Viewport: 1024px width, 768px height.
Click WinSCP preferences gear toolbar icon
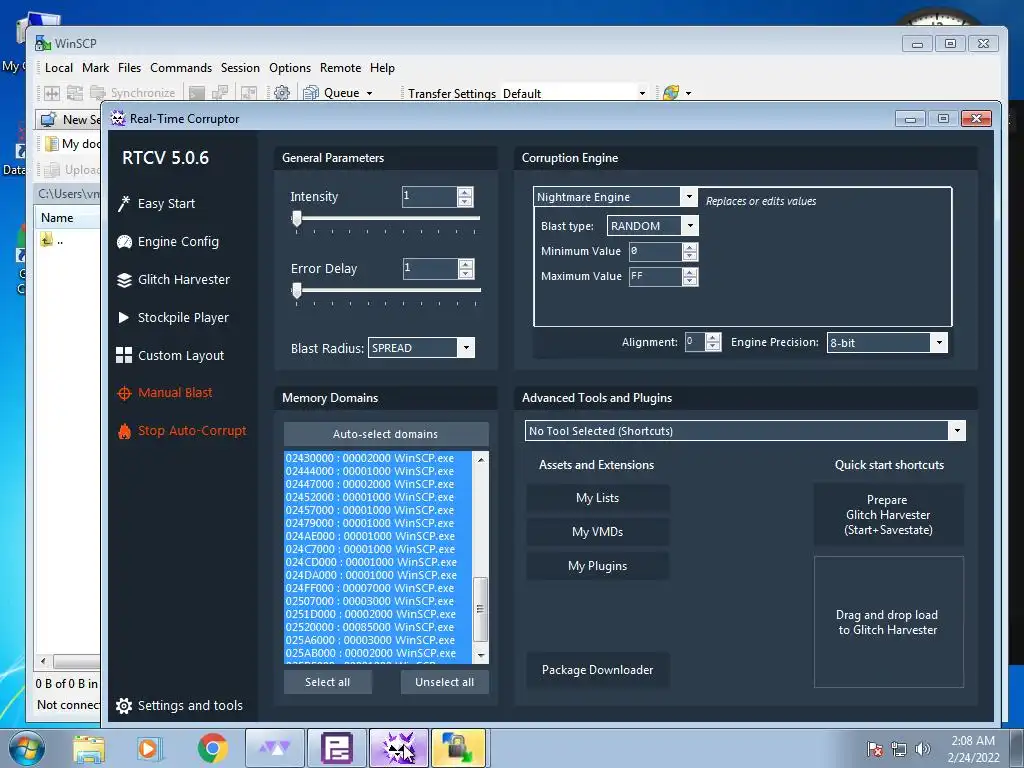point(281,93)
